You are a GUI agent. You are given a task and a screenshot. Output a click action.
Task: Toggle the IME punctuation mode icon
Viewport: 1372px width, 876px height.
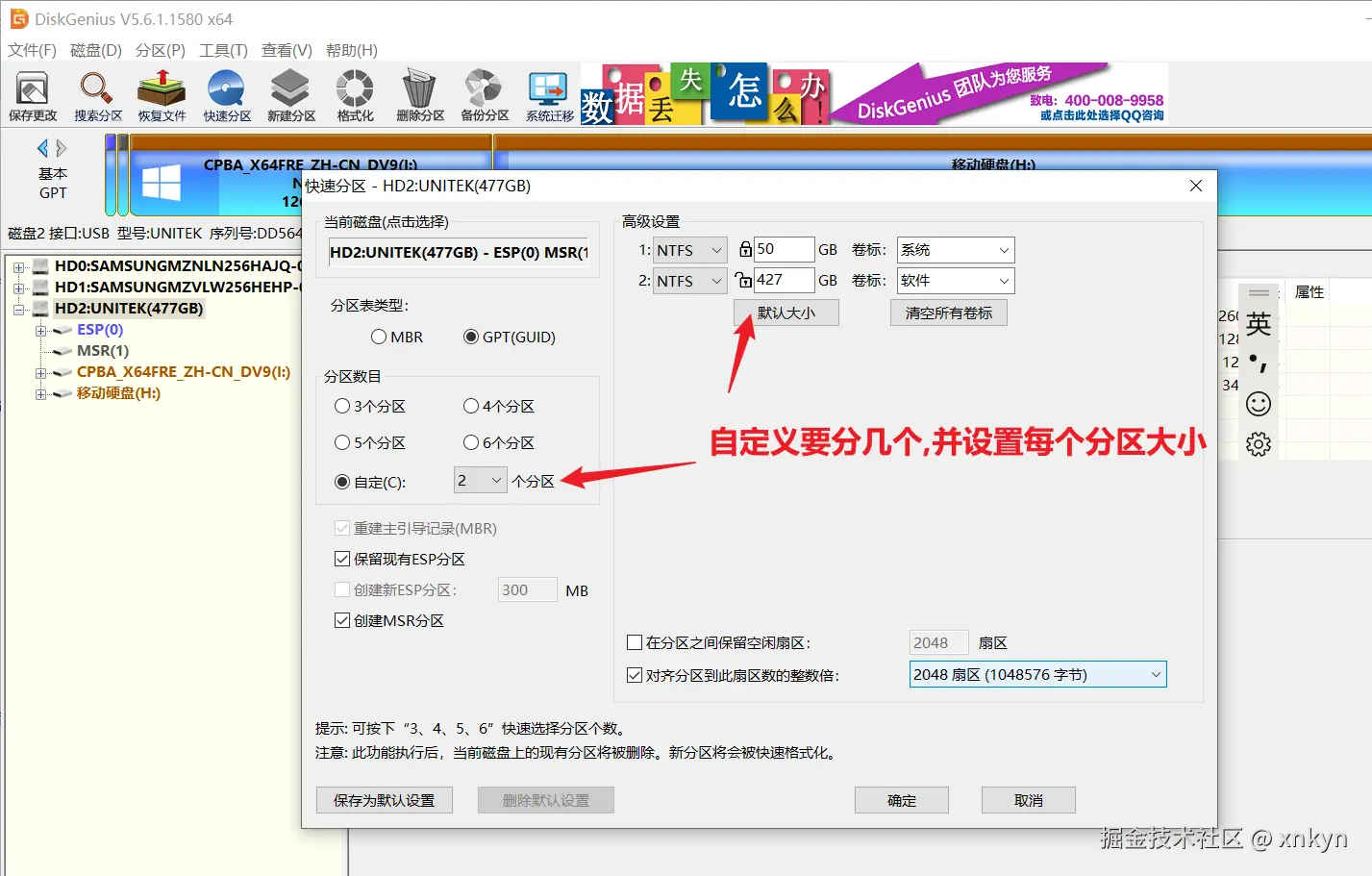pos(1259,363)
